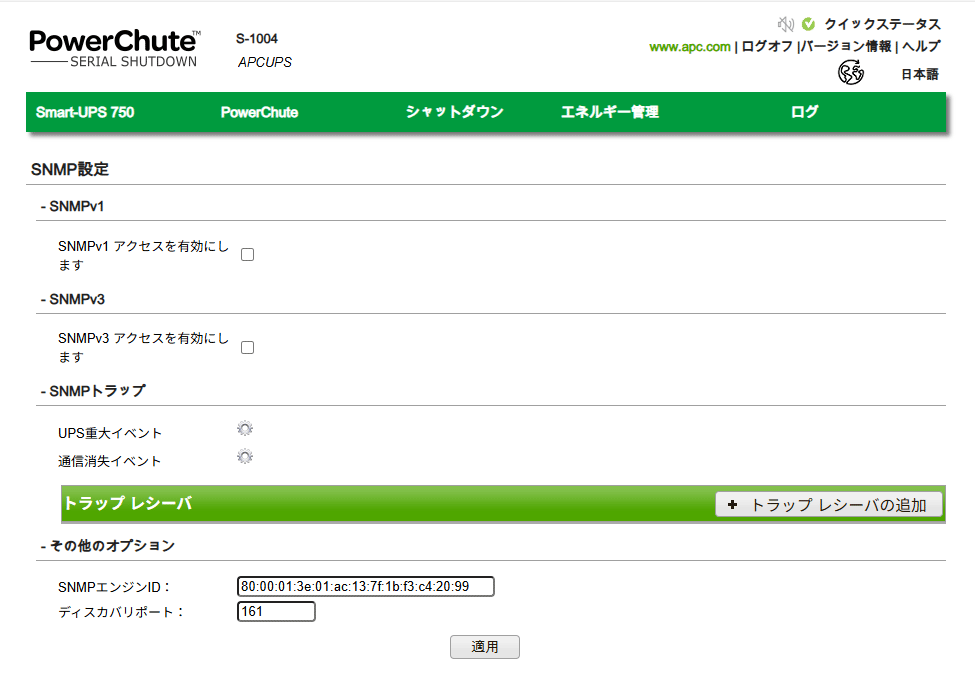The image size is (975, 683).
Task: Open the エネルギー管理 menu
Action: (610, 112)
